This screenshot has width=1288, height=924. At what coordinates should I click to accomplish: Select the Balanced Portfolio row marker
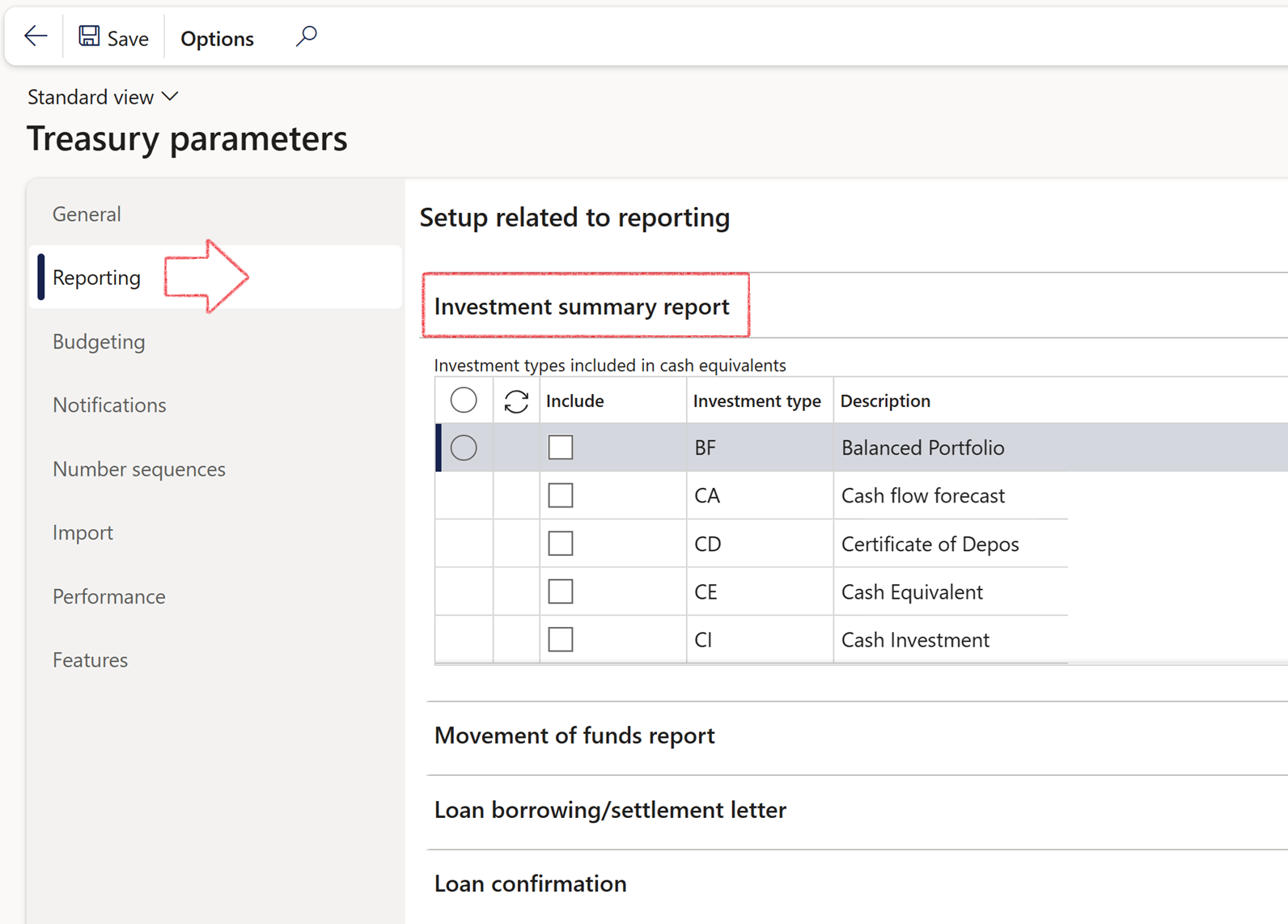pos(464,447)
